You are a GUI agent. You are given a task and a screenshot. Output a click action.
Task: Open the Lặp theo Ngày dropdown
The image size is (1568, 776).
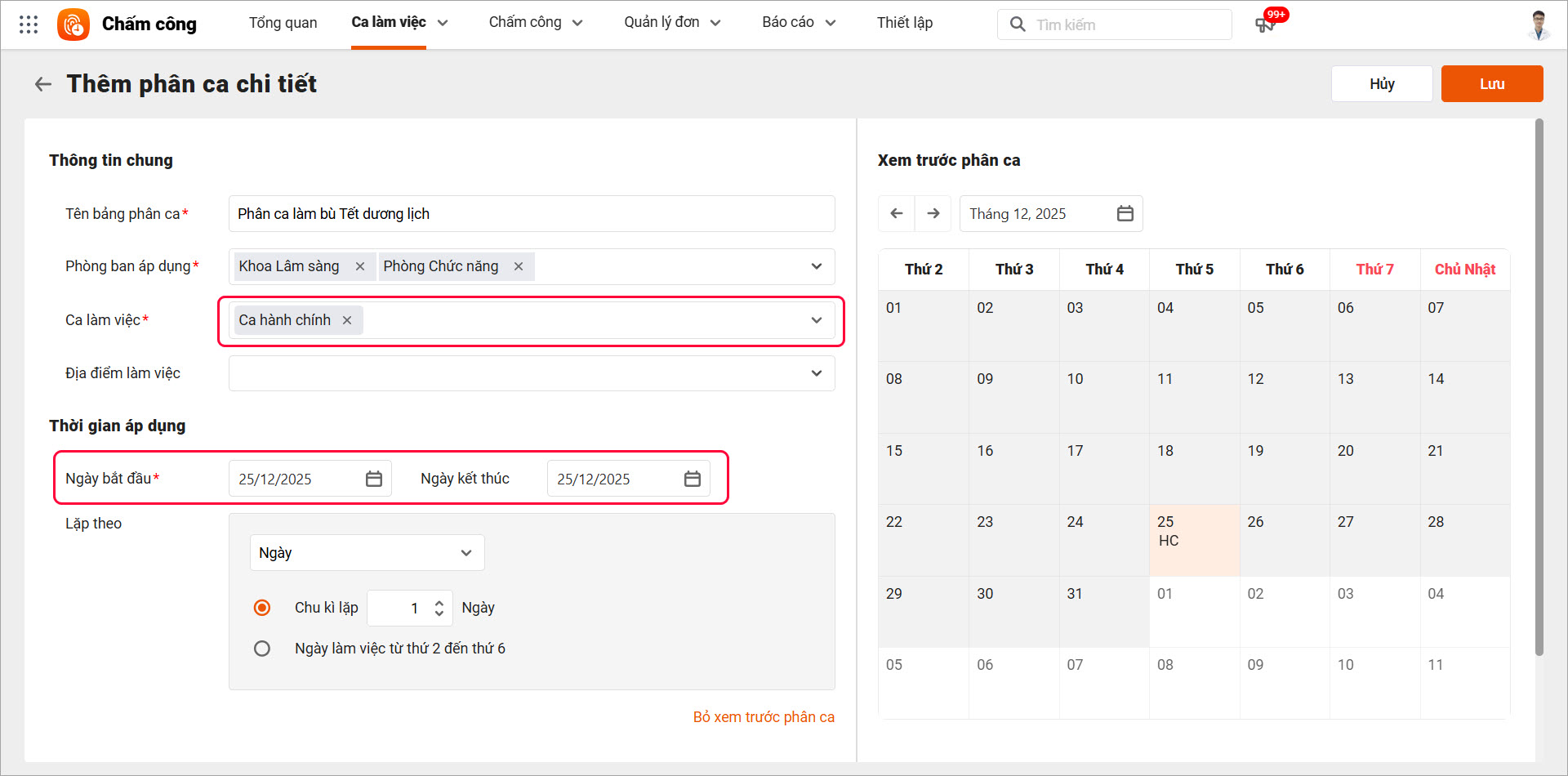pos(367,553)
